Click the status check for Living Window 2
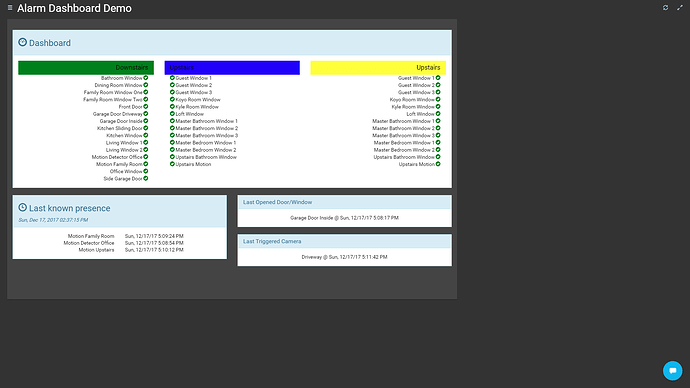The width and height of the screenshot is (690, 388). pos(146,150)
